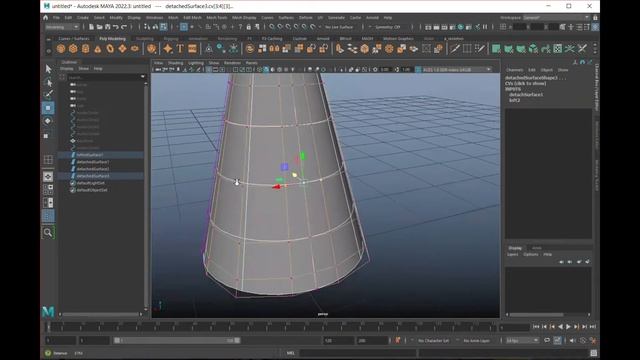The height and width of the screenshot is (360, 640).
Task: Activate the Move tool in toolbox
Action: click(48, 108)
